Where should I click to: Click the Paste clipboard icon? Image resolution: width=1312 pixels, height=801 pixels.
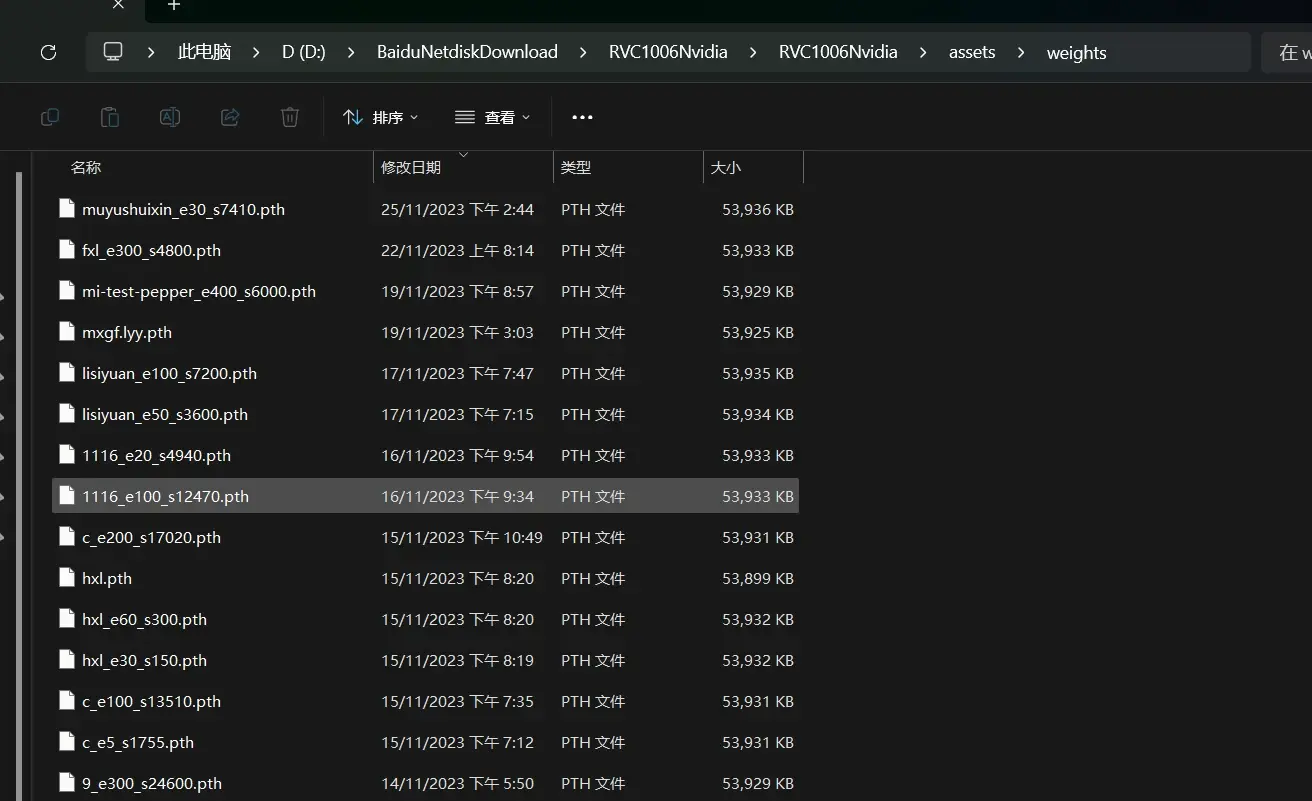(x=110, y=117)
